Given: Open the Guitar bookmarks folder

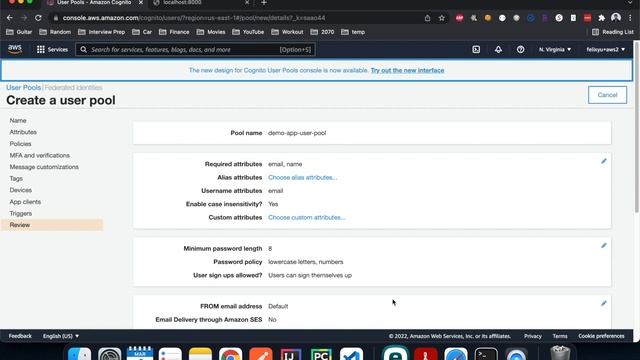Looking at the screenshot, I should 19,32.
